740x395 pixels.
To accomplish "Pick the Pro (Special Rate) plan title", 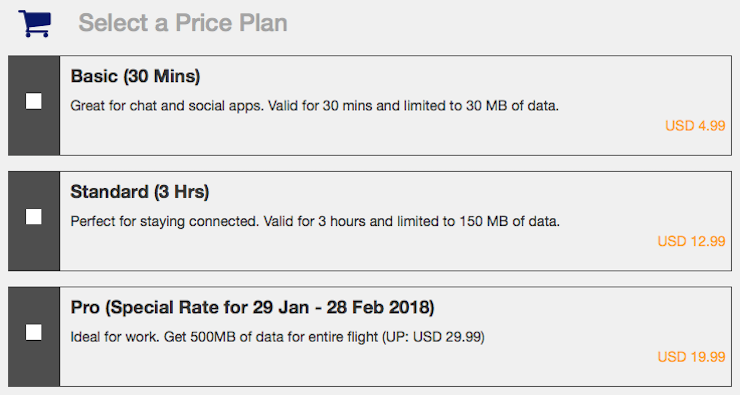I will point(252,307).
